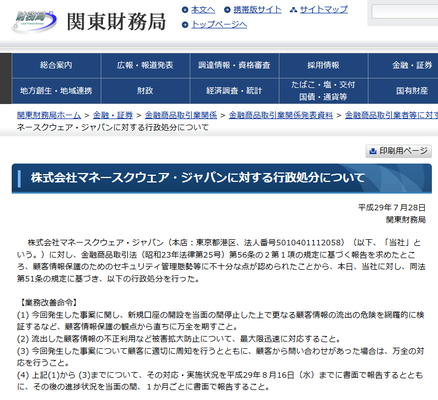Click the 印刷用ページ button
The width and height of the screenshot is (438, 400).
399,151
